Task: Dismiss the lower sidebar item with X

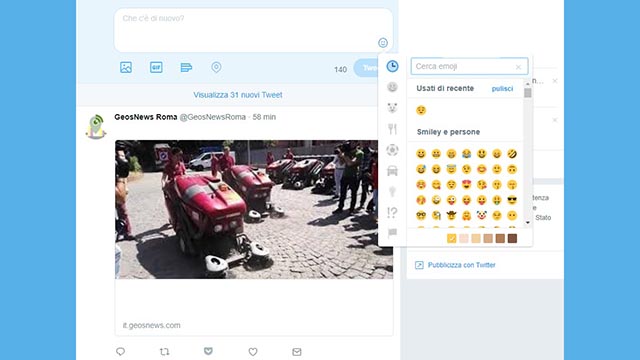Action: [x=555, y=120]
